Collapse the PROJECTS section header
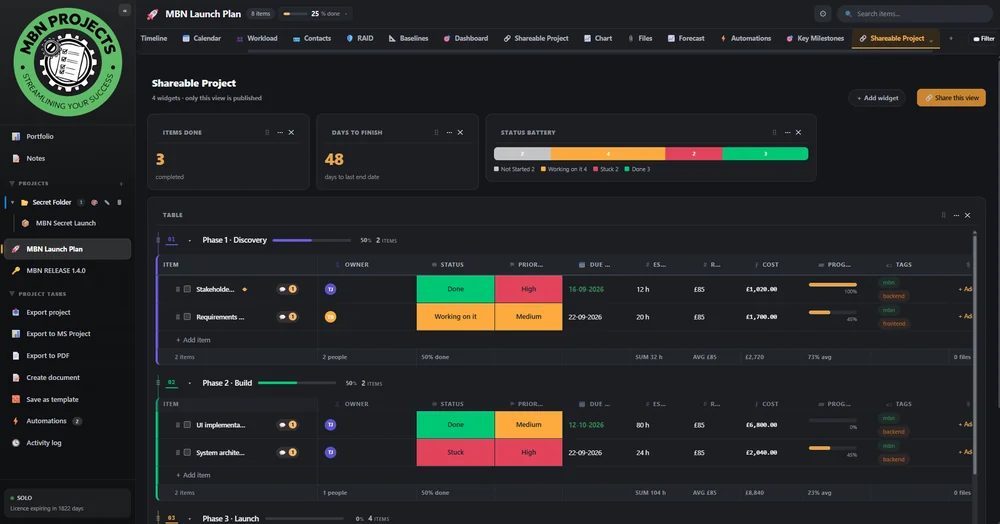The height and width of the screenshot is (524, 1000). (11, 184)
